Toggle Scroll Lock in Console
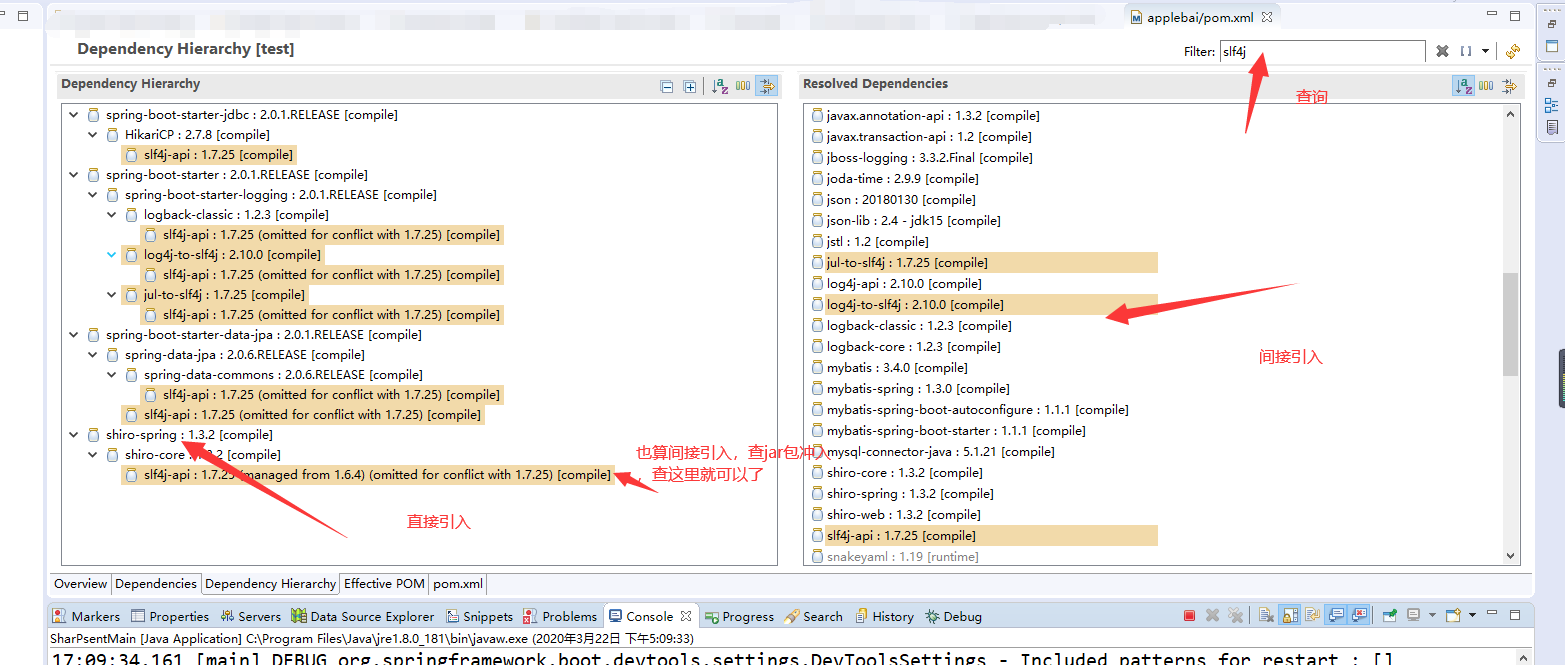Viewport: 1565px width, 665px height. (1289, 615)
